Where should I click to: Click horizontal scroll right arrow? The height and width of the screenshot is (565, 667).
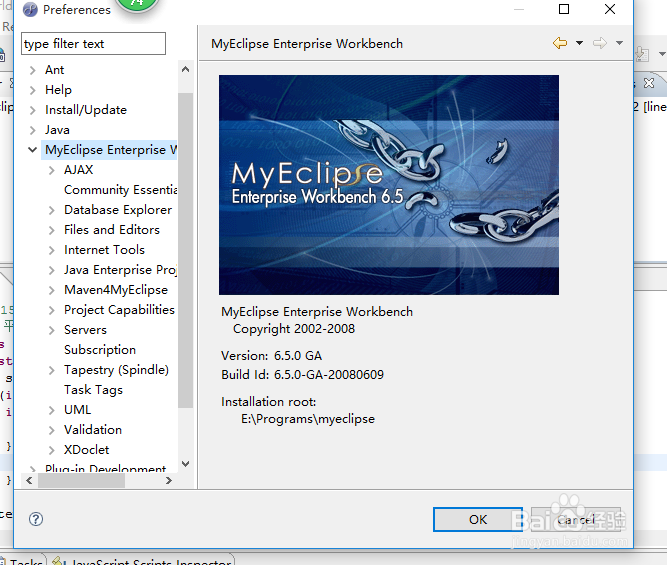(169, 481)
